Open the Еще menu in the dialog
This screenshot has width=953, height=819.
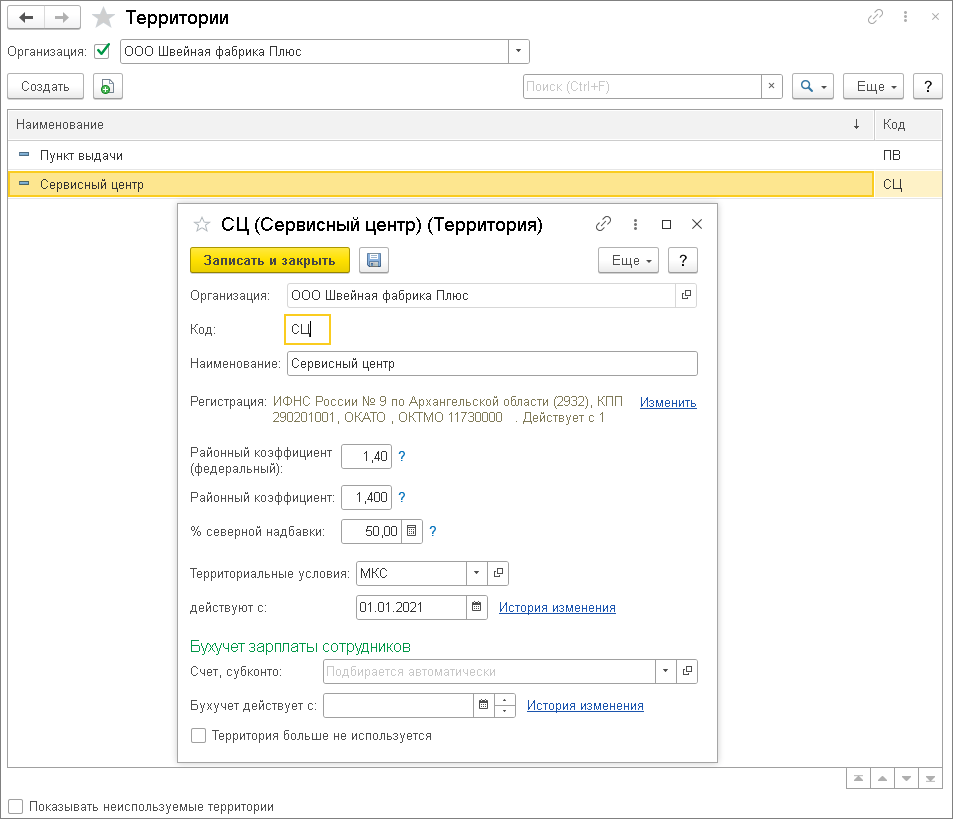[628, 260]
